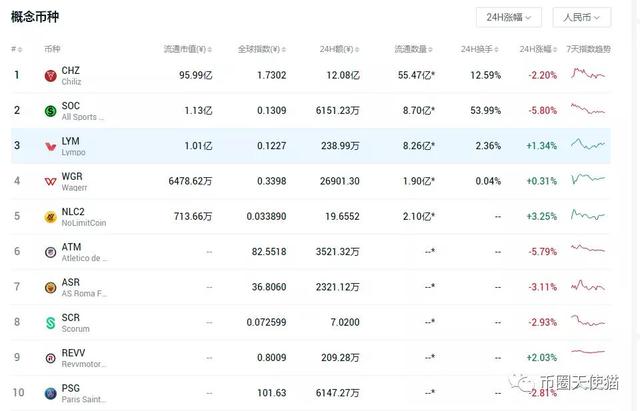Select CHZ market cap value 95.99亿
Image resolution: width=640 pixels, height=411 pixels.
196,76
